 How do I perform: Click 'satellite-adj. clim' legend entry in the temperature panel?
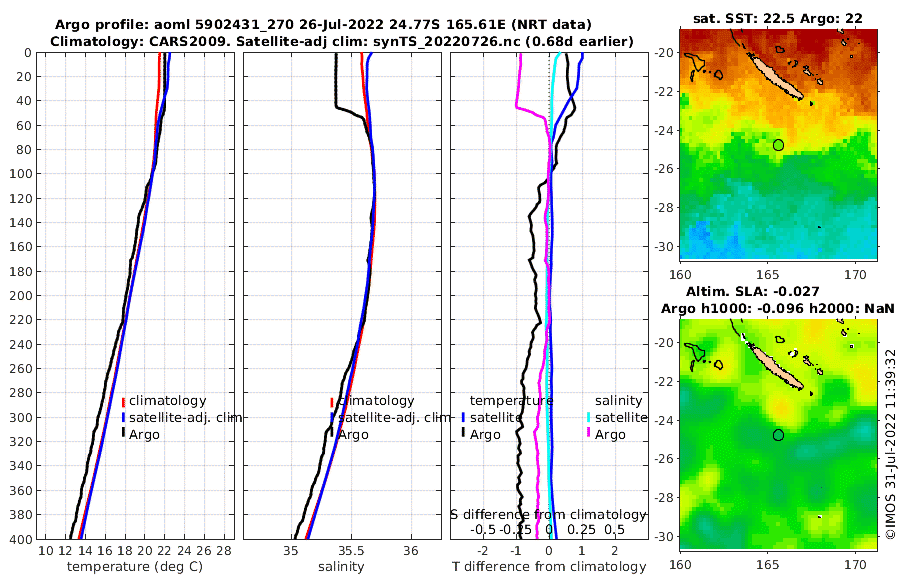[185, 417]
